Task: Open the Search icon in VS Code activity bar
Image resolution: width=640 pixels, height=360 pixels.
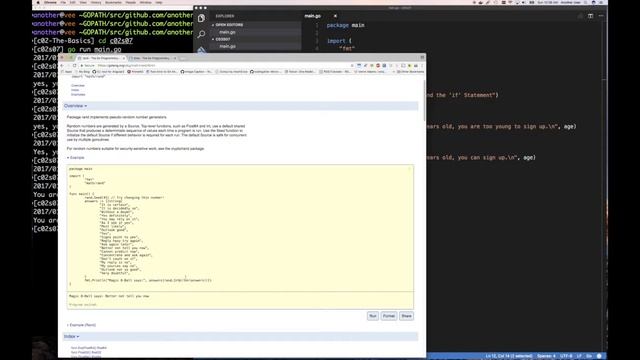Action: click(201, 34)
